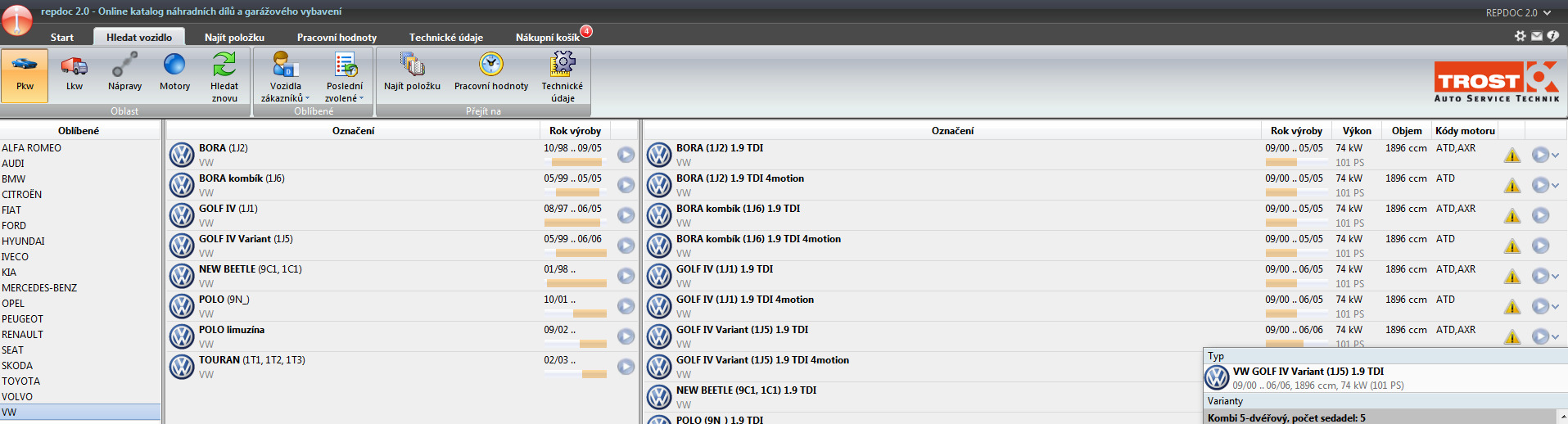1568x424 pixels.
Task: Switch to the Hledat vozidlo tab
Action: pos(139,37)
